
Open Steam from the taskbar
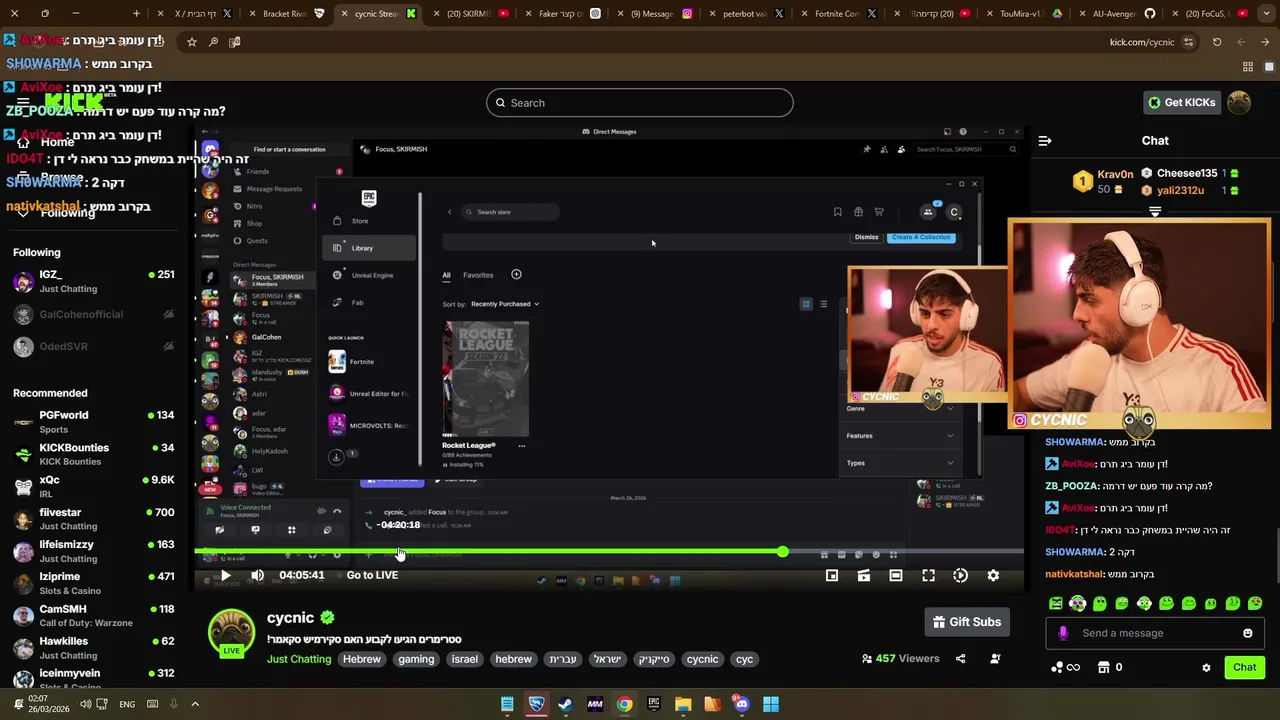566,704
